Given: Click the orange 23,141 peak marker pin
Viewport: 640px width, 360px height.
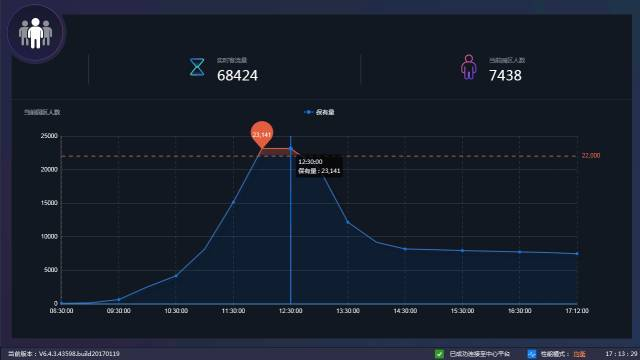Looking at the screenshot, I should 262,134.
